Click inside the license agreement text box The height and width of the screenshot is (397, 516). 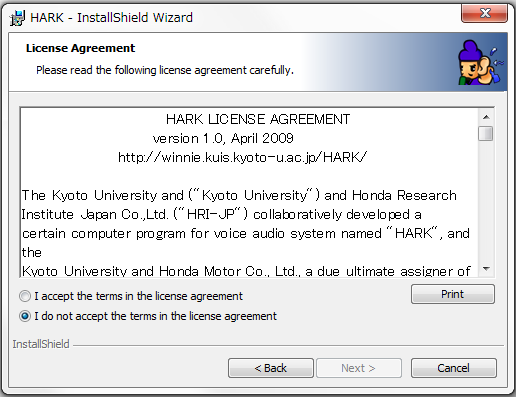click(x=249, y=193)
